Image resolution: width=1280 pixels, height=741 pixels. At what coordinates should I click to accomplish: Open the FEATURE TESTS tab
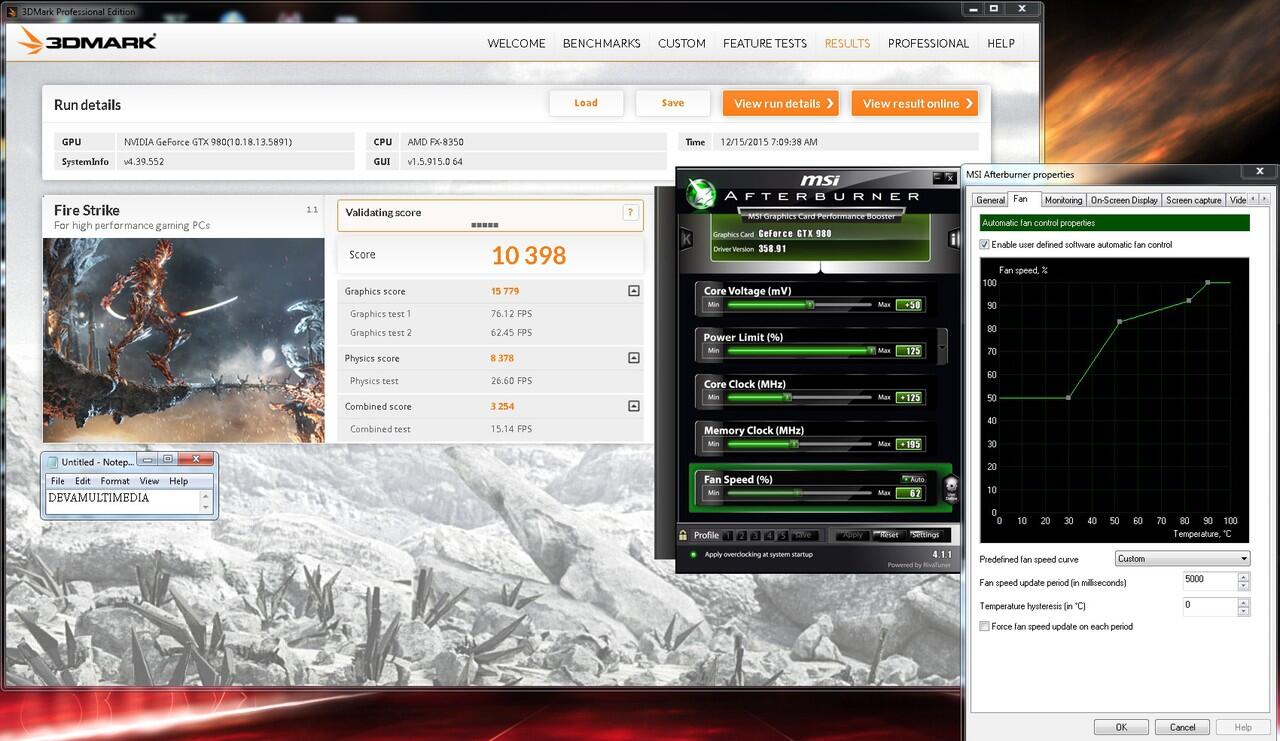pyautogui.click(x=765, y=43)
